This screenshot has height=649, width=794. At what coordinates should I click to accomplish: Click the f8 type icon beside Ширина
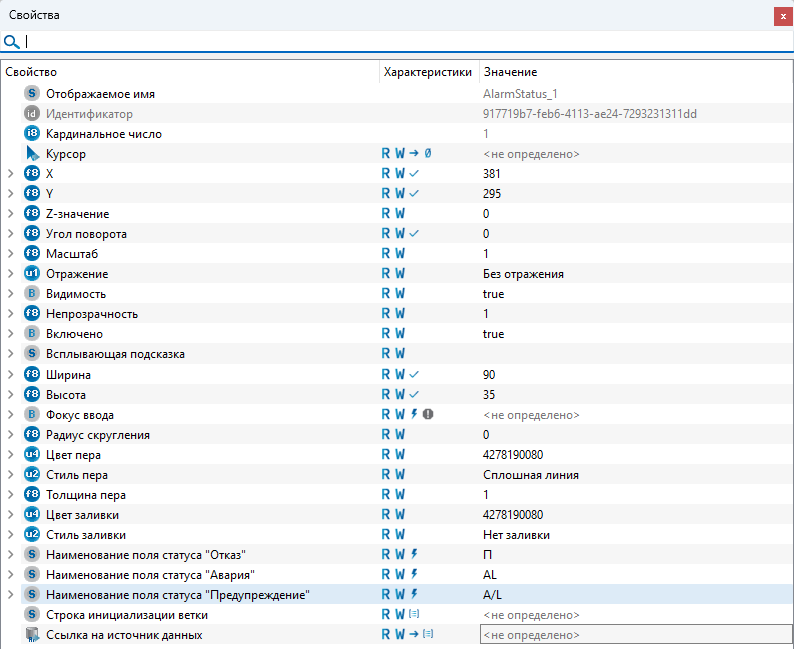pyautogui.click(x=32, y=374)
